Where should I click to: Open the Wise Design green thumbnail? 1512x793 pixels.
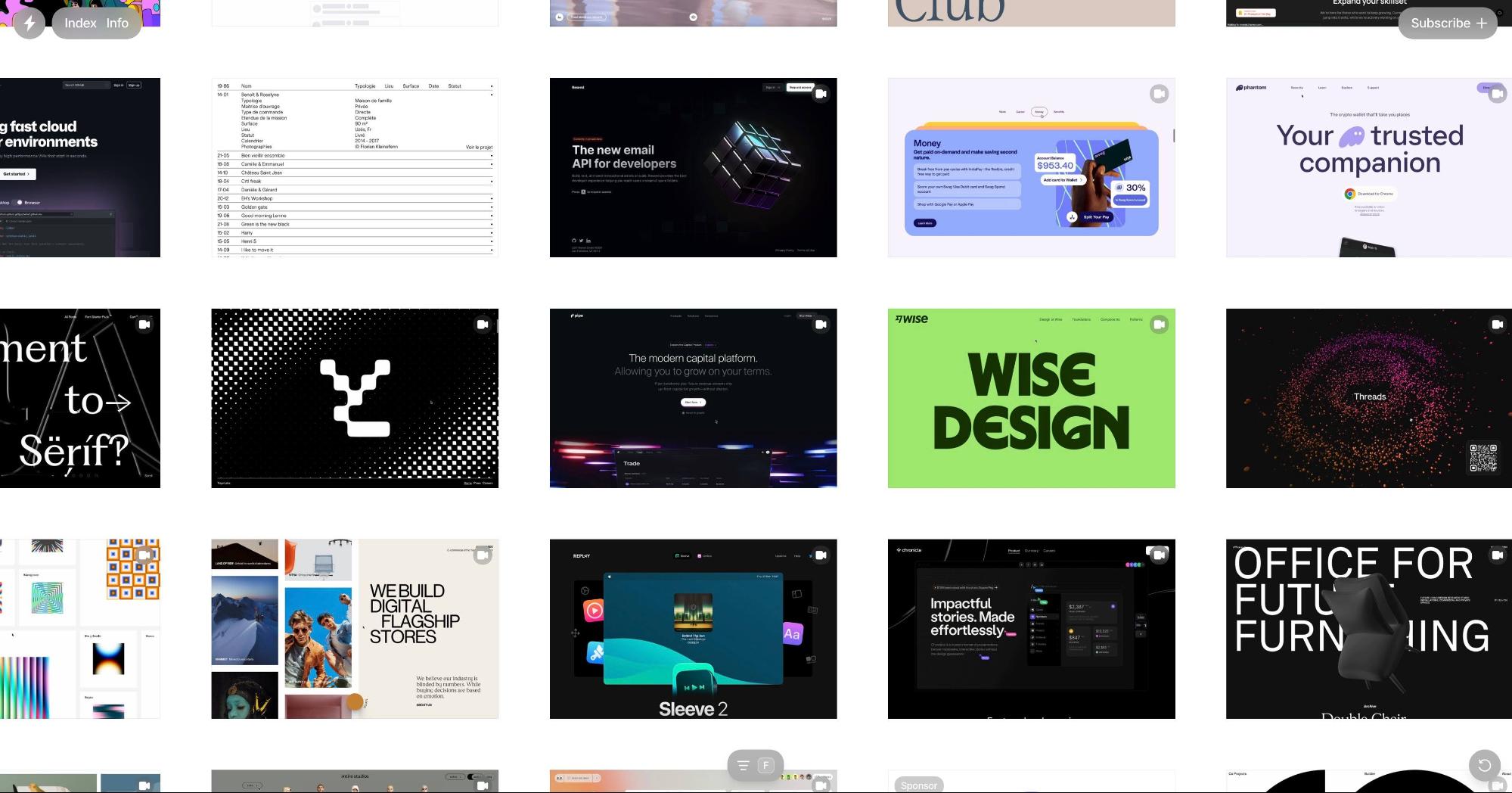pos(1031,397)
